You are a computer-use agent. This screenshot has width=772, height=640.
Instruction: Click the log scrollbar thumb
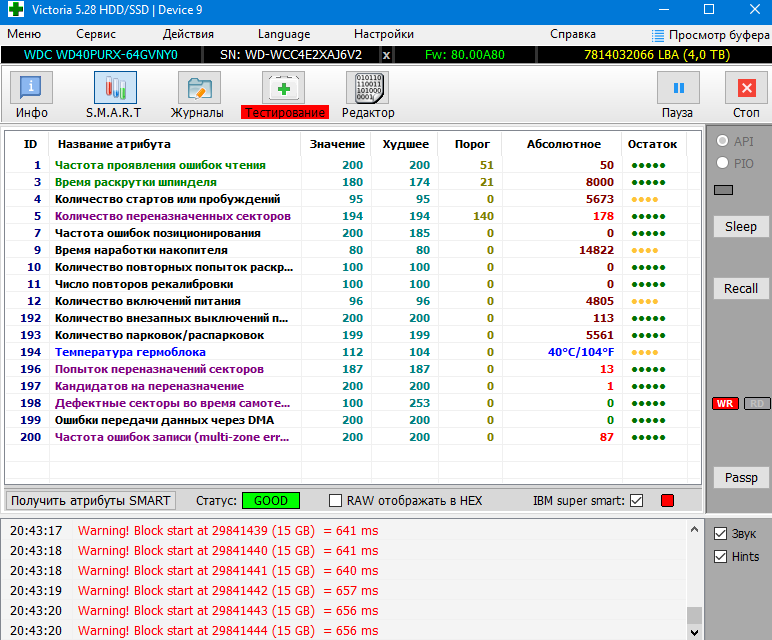click(x=694, y=615)
